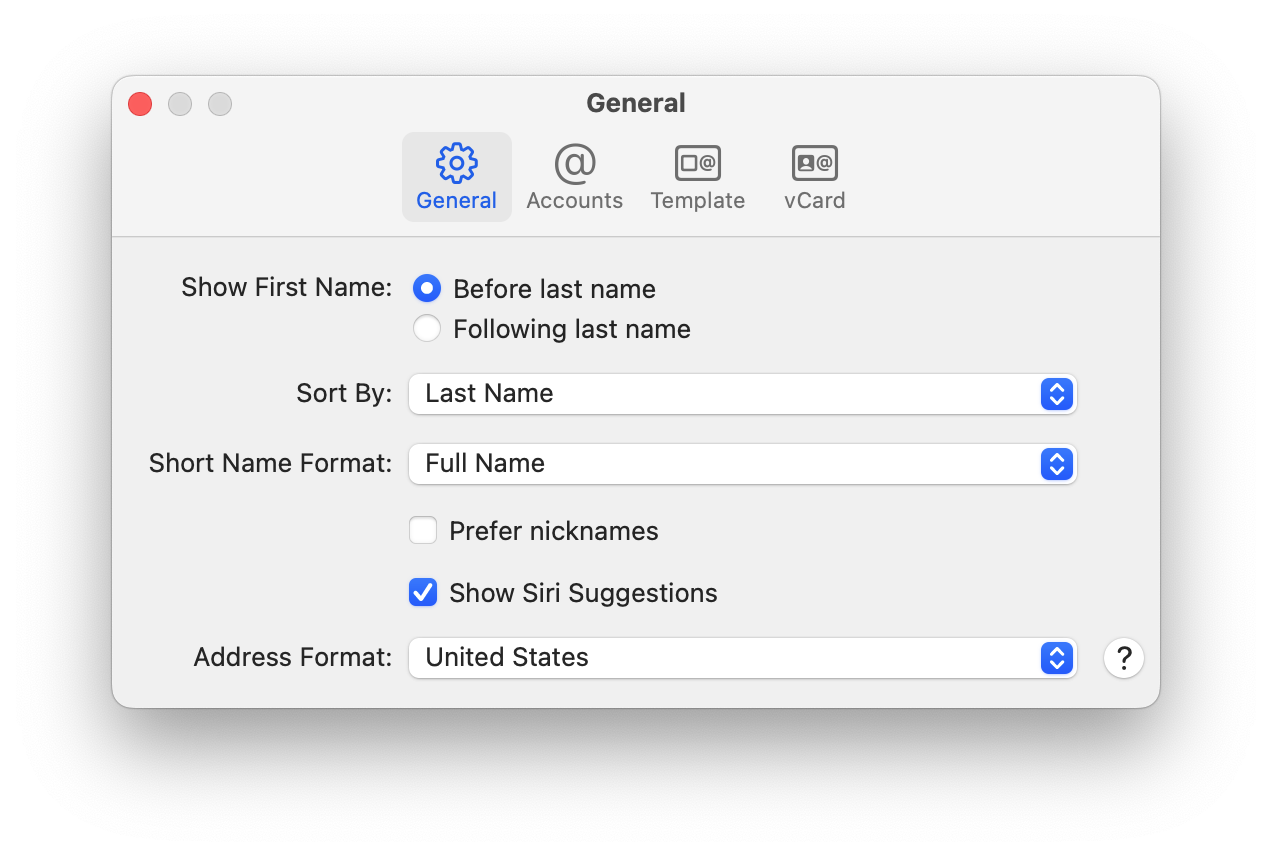Click the vCard icon
The width and height of the screenshot is (1272, 856).
tap(814, 162)
